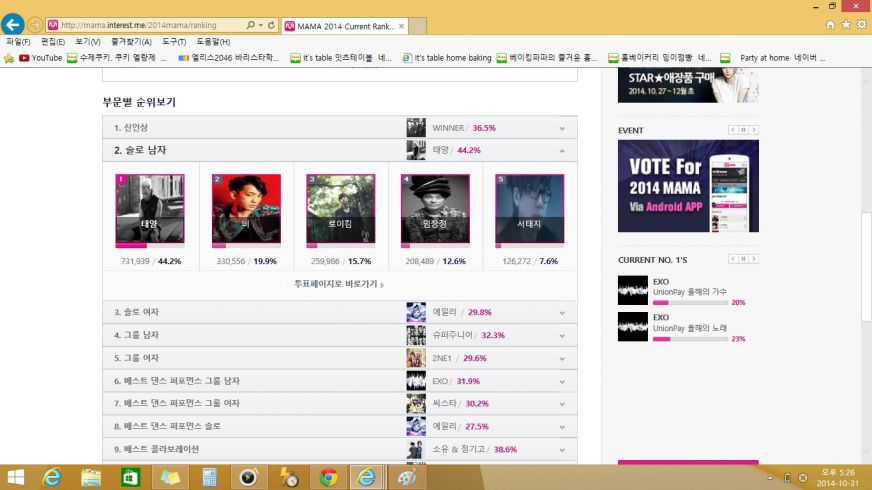
Task: Expand the 3. 솔로 여자 category row
Action: [340, 313]
